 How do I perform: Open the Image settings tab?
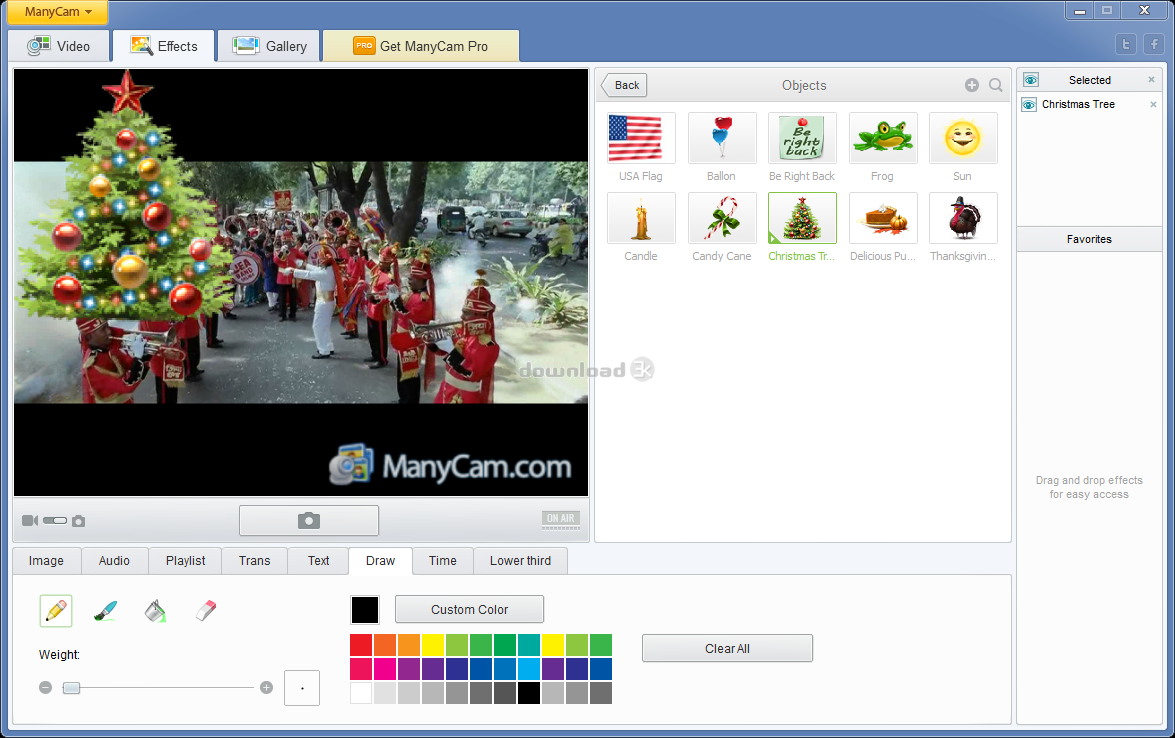[x=46, y=560]
